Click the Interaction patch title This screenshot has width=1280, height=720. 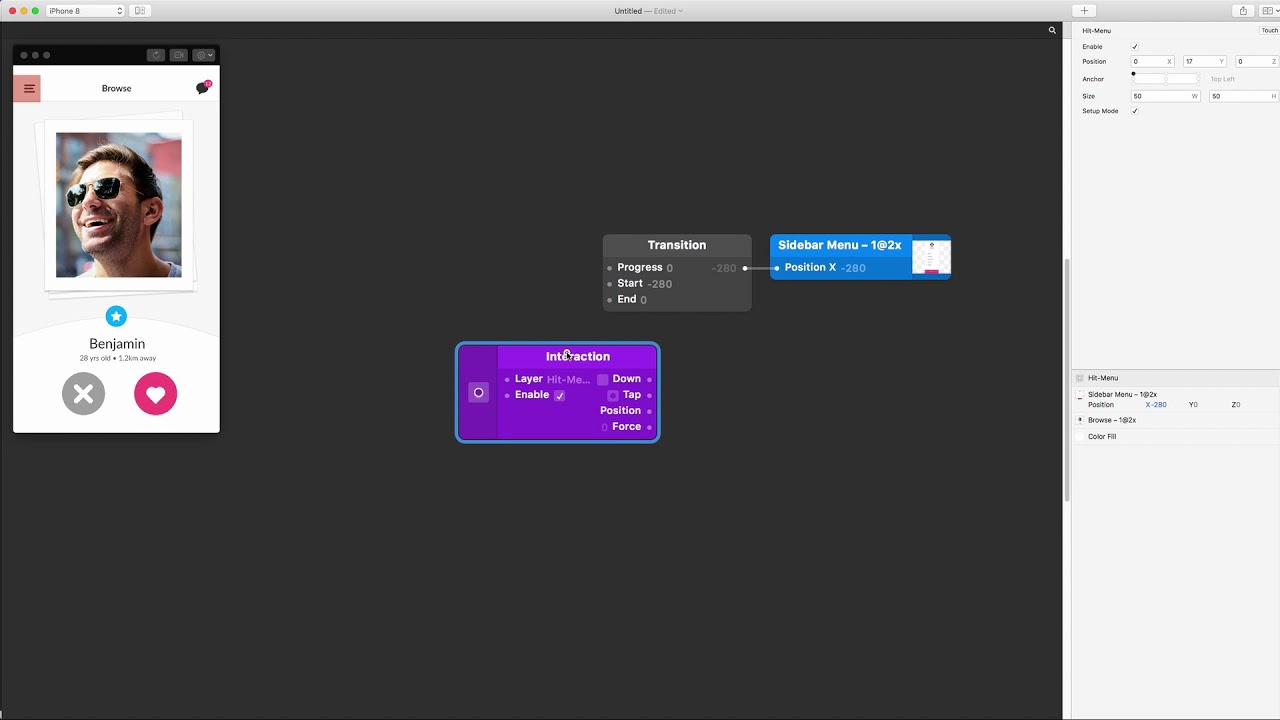tap(578, 357)
